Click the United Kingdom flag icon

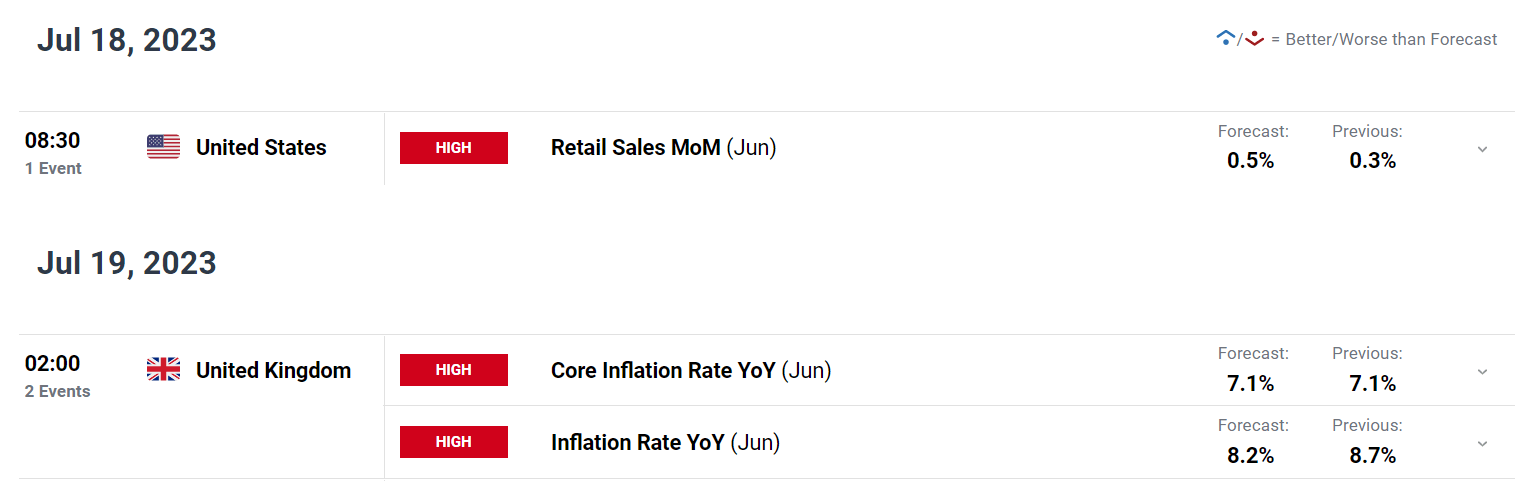pyautogui.click(x=163, y=370)
